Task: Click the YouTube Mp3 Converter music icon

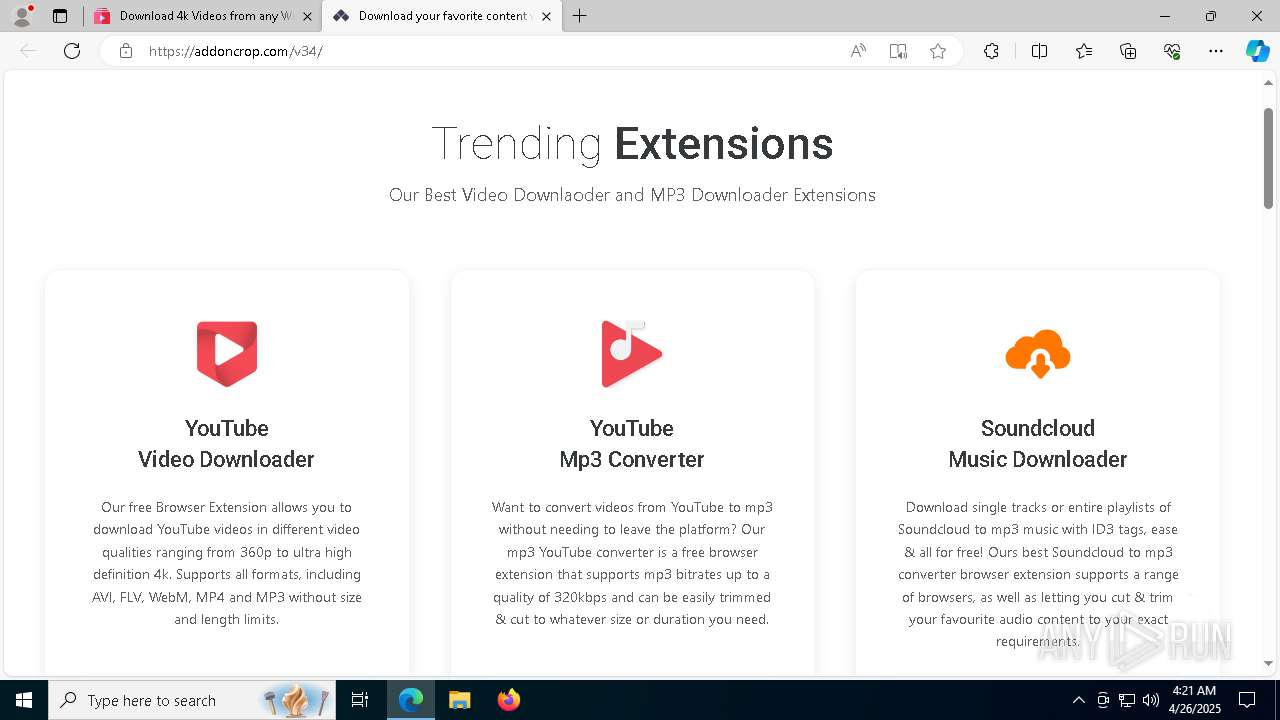Action: coord(631,354)
